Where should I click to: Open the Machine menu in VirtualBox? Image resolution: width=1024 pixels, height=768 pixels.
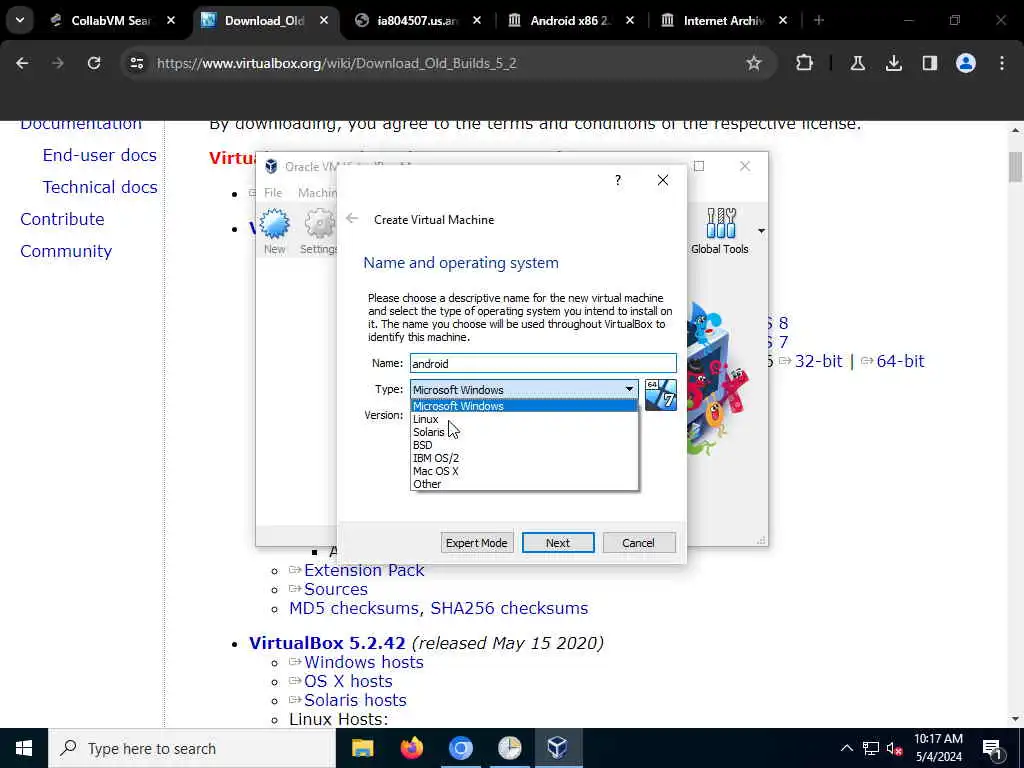point(317,193)
